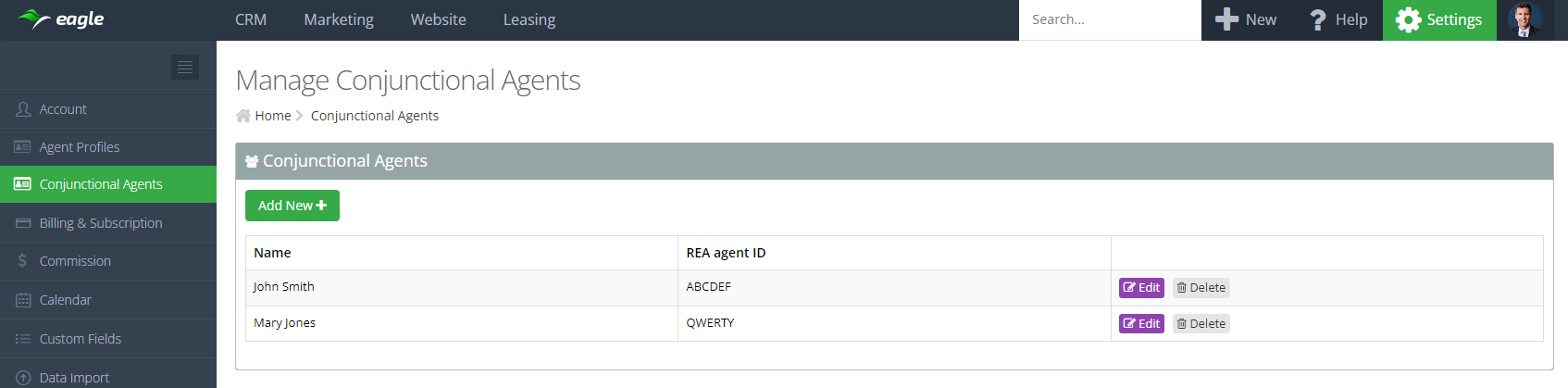Open Data Import in sidebar

click(74, 377)
